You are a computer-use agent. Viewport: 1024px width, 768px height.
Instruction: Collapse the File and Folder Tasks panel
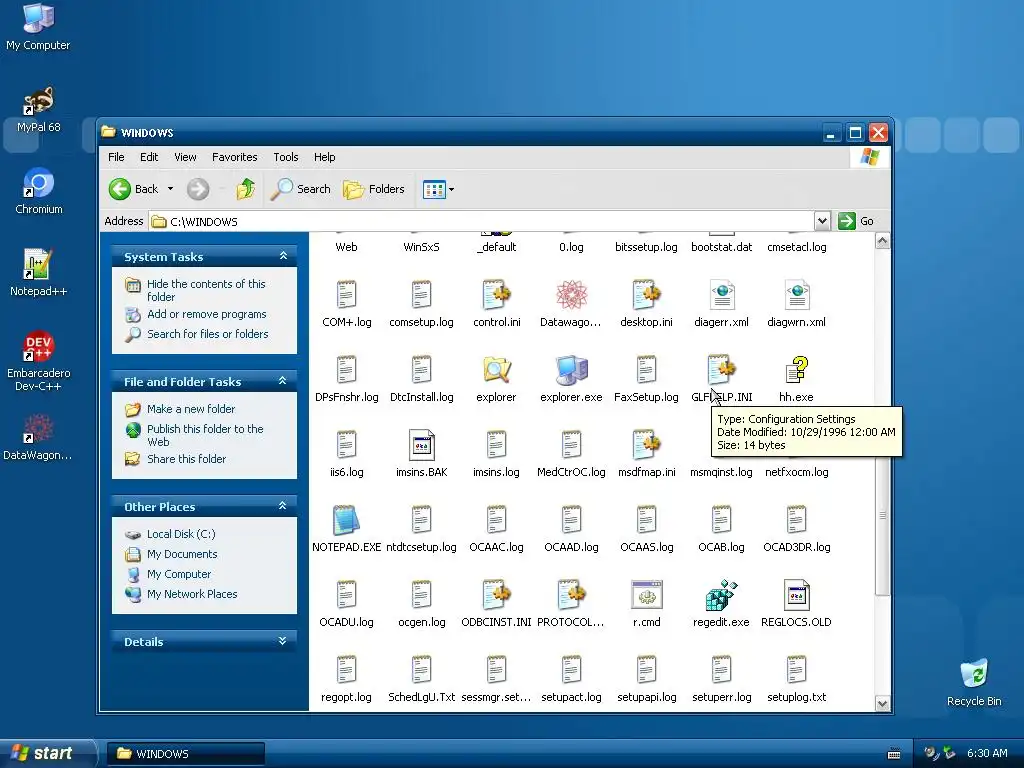pyautogui.click(x=283, y=381)
